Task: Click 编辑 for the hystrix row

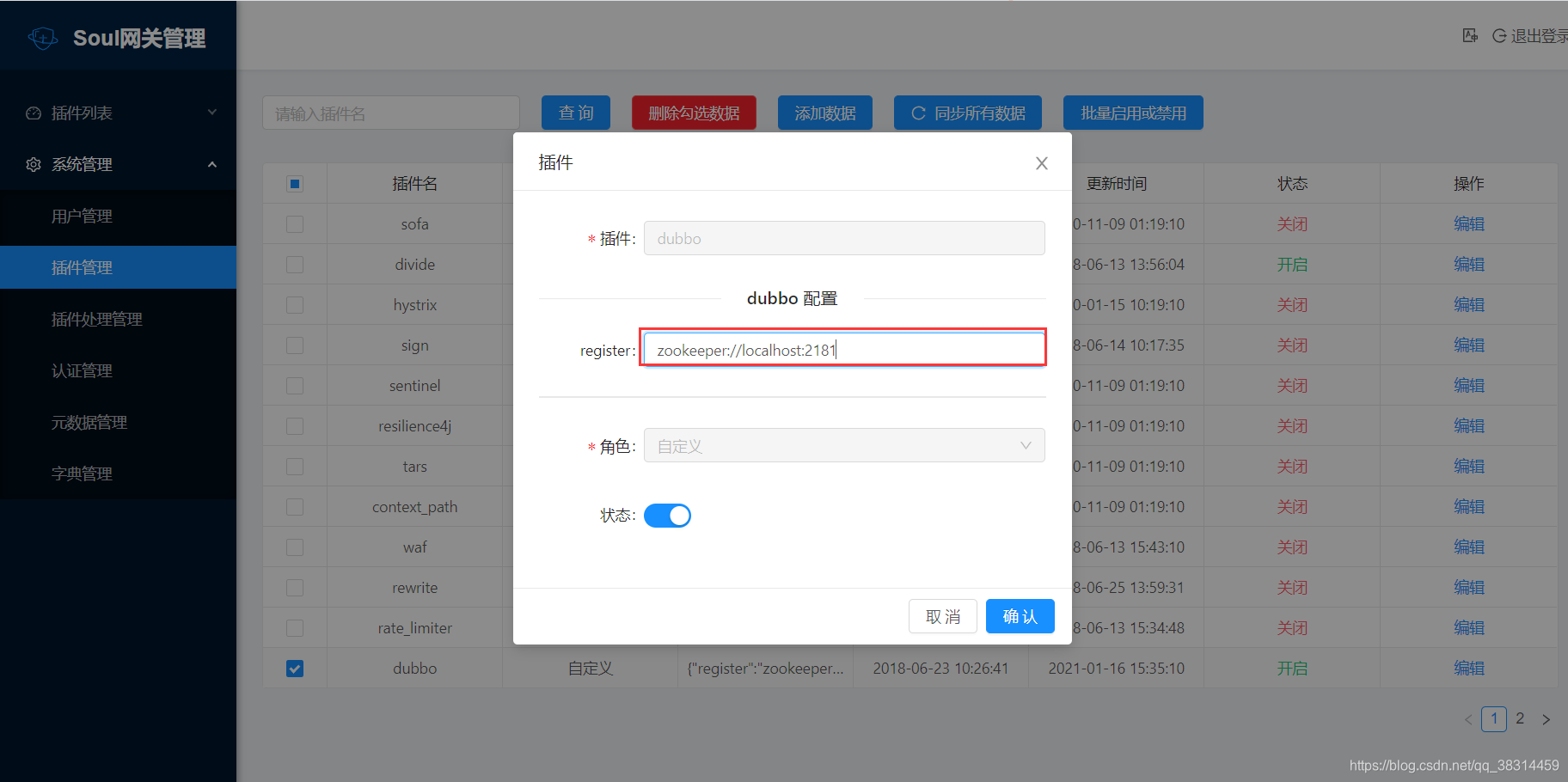Action: 1469,305
